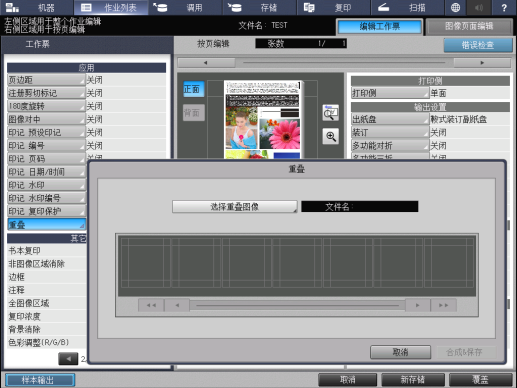This screenshot has width=517, height=388.
Task: Go to next page arrow in page slider
Action: 482,62
